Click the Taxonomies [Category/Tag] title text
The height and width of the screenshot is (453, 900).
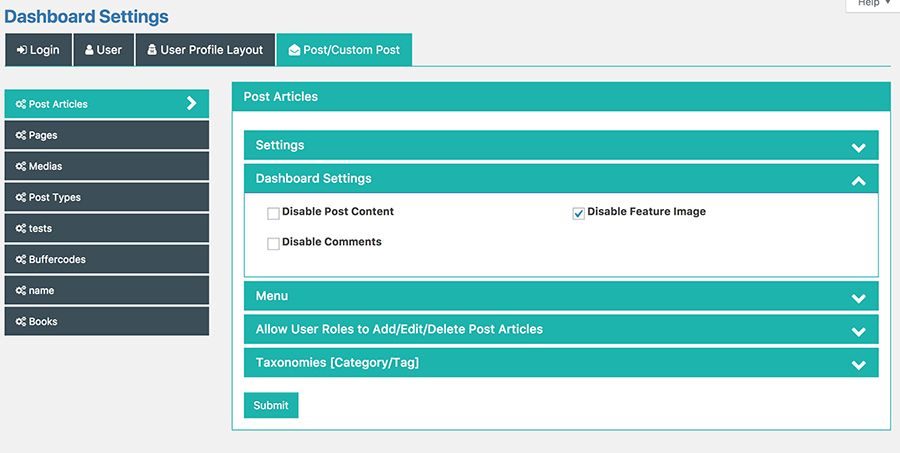coord(338,363)
